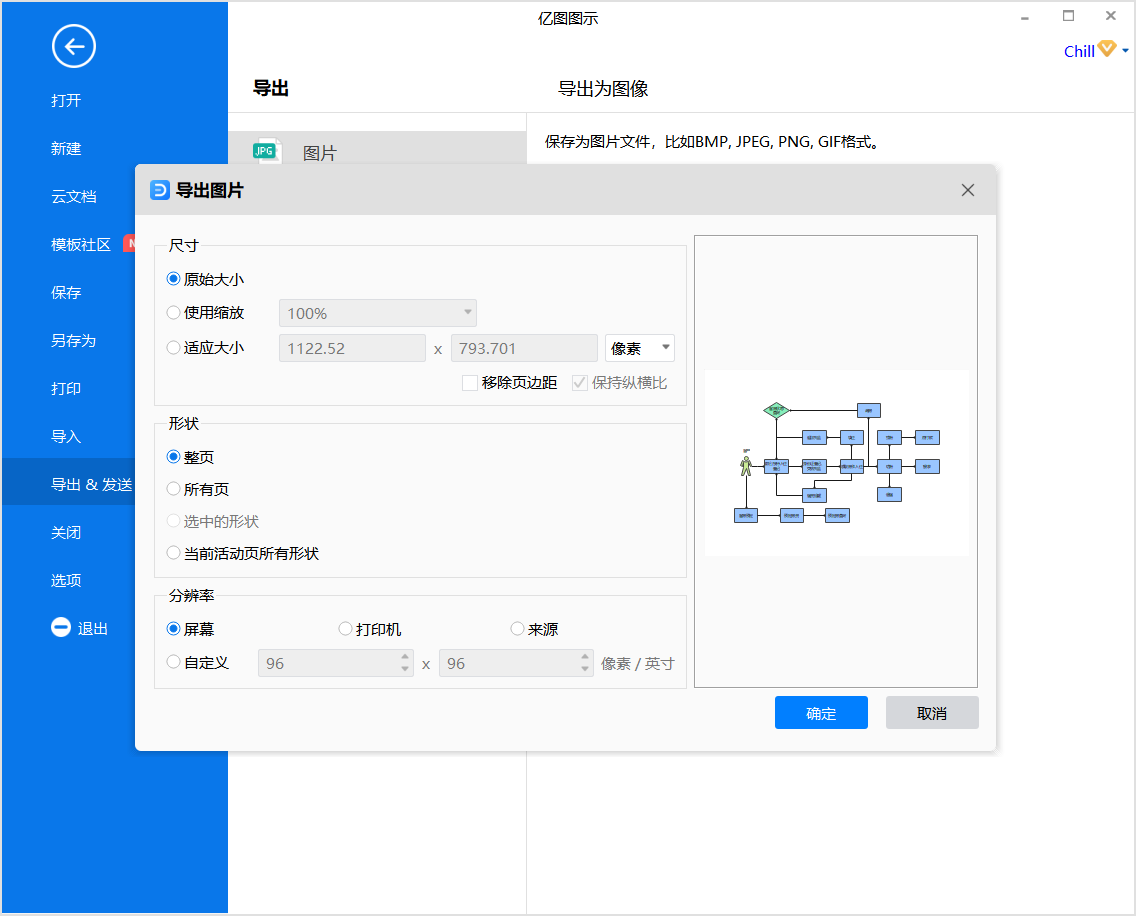The image size is (1136, 916).
Task: Click the premium diamond icon beside Chill
Action: (x=1106, y=49)
